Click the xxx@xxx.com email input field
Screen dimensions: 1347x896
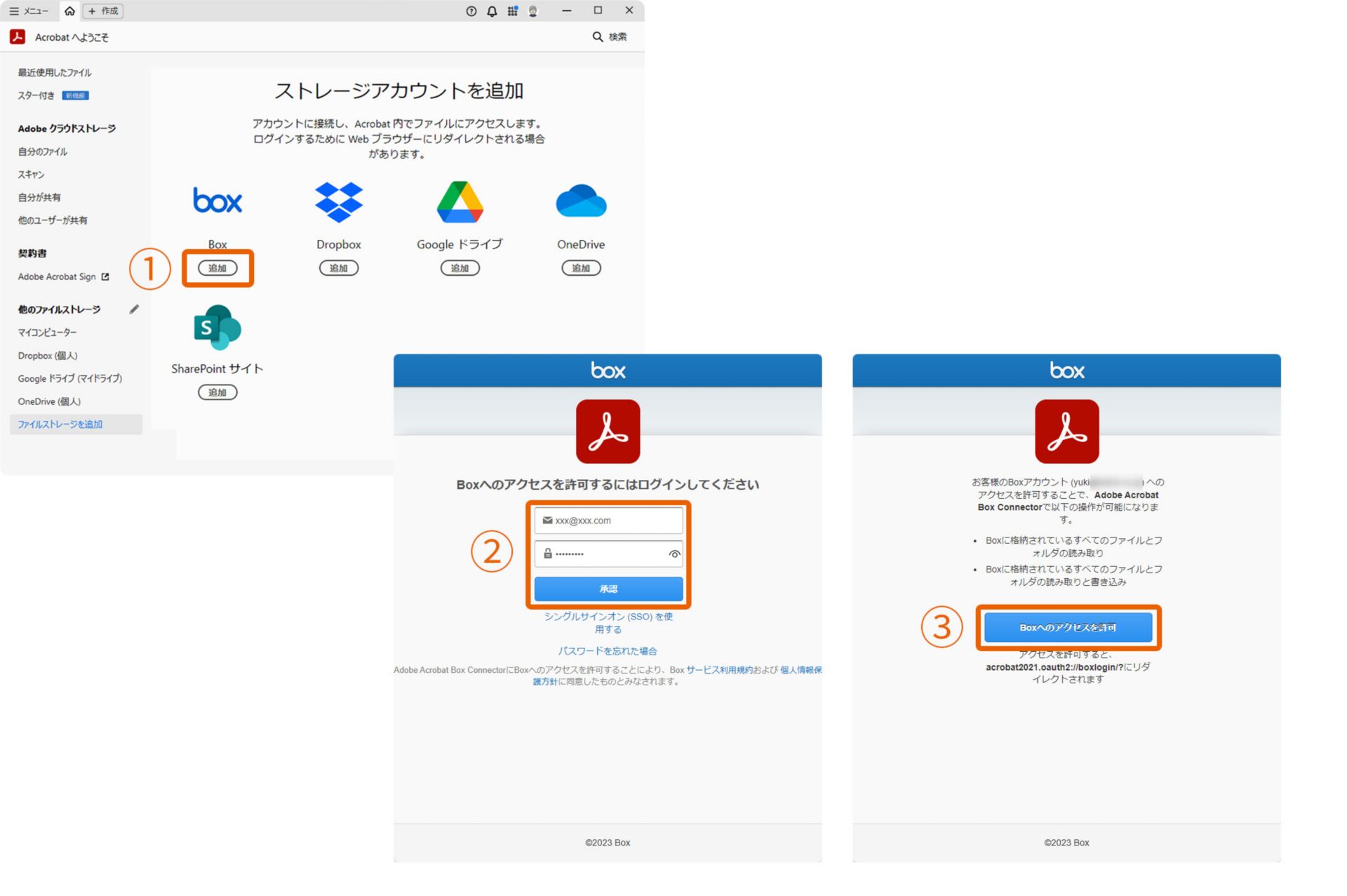point(608,521)
